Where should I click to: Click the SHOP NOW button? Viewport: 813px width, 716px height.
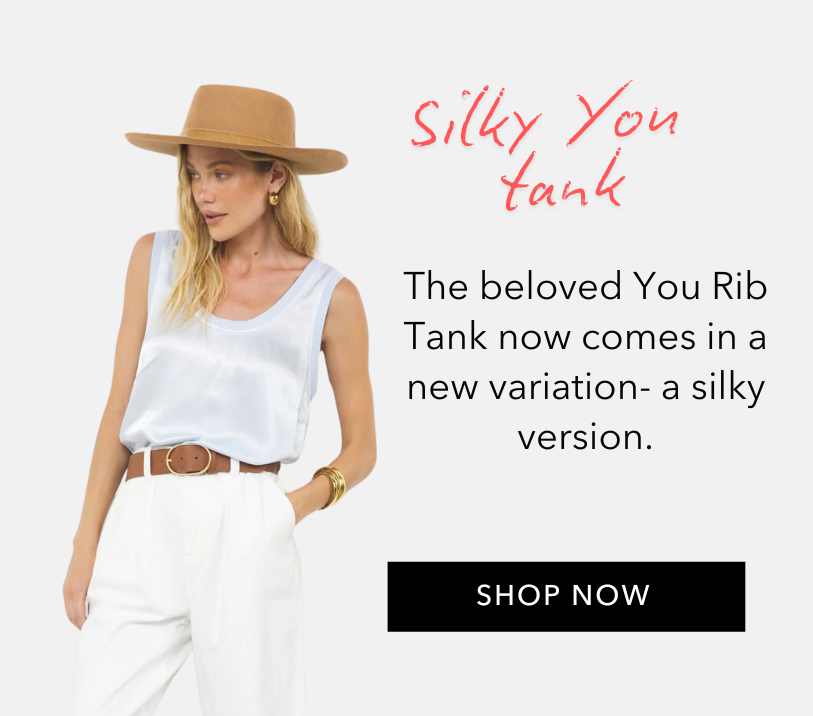tap(566, 596)
